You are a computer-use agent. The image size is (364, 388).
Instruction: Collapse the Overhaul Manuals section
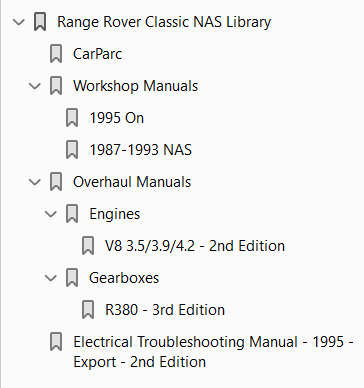[x=35, y=182]
